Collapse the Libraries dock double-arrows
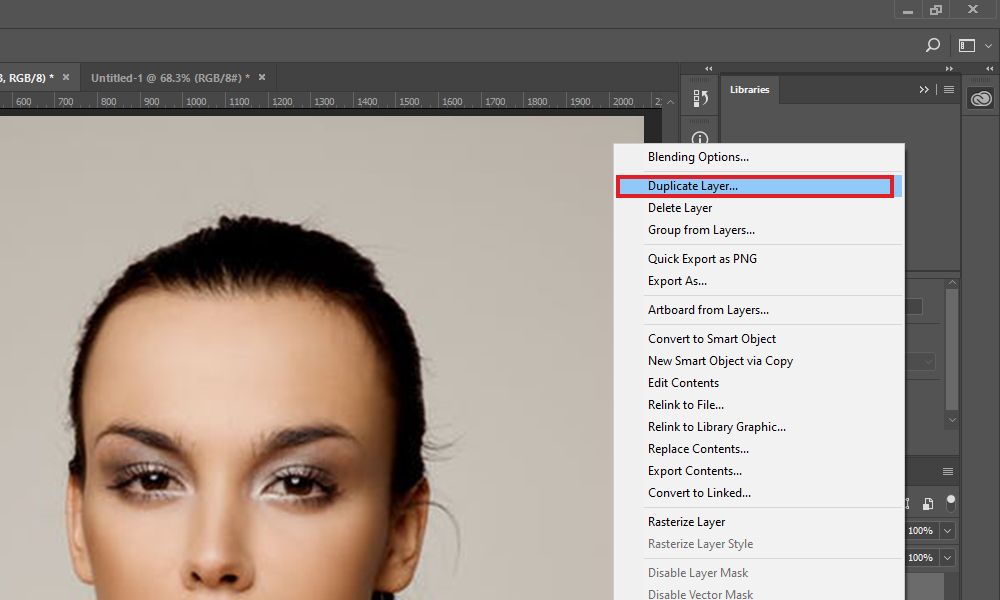 click(x=950, y=68)
